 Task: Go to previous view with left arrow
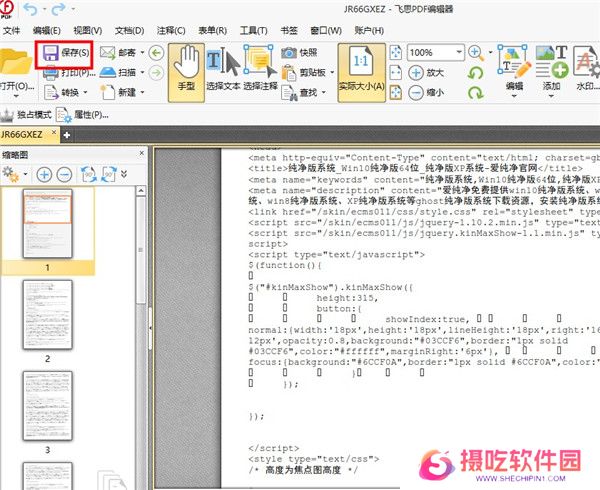pos(156,53)
